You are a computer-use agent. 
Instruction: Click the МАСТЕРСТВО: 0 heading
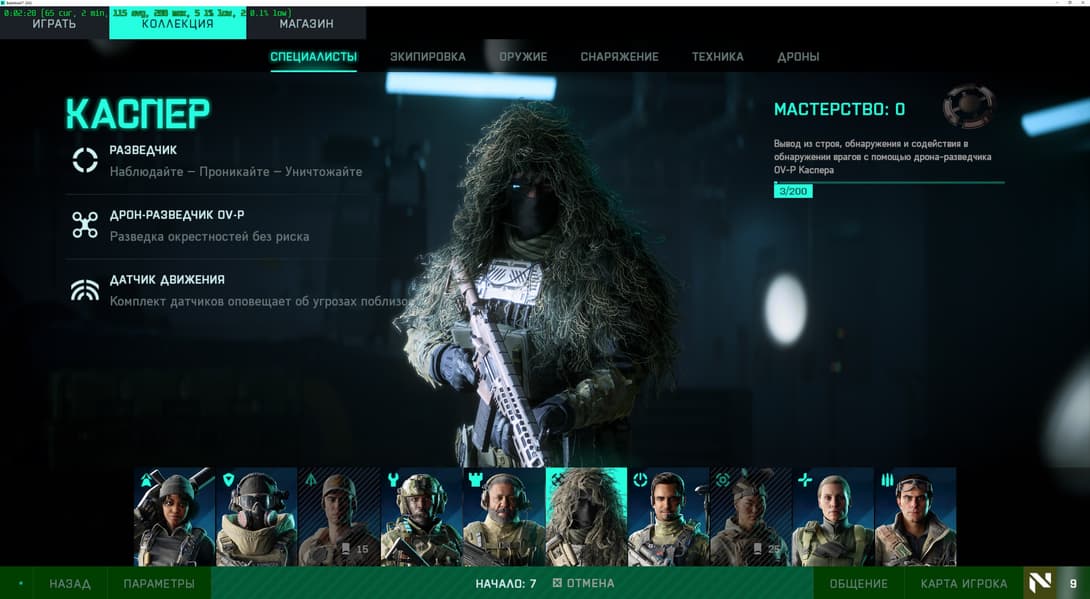840,109
